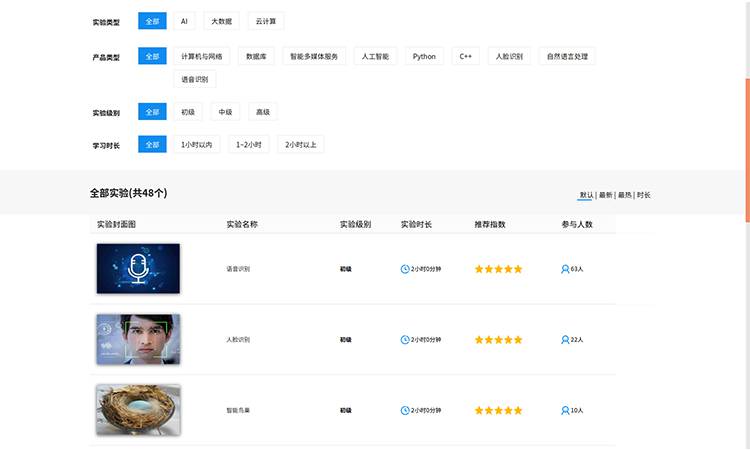The width and height of the screenshot is (750, 450).
Task: Select 全部 in the 实验类型 filter row
Action: [152, 21]
